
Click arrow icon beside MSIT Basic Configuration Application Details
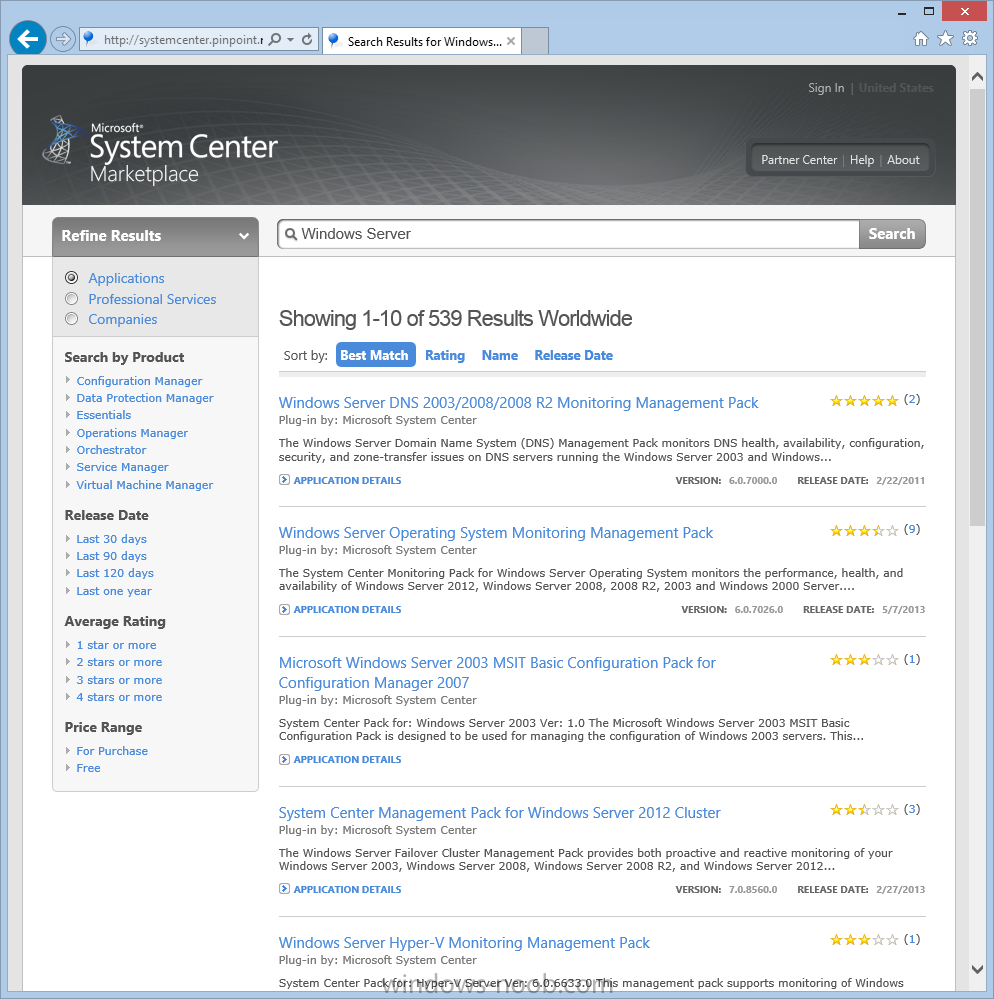pyautogui.click(x=284, y=759)
